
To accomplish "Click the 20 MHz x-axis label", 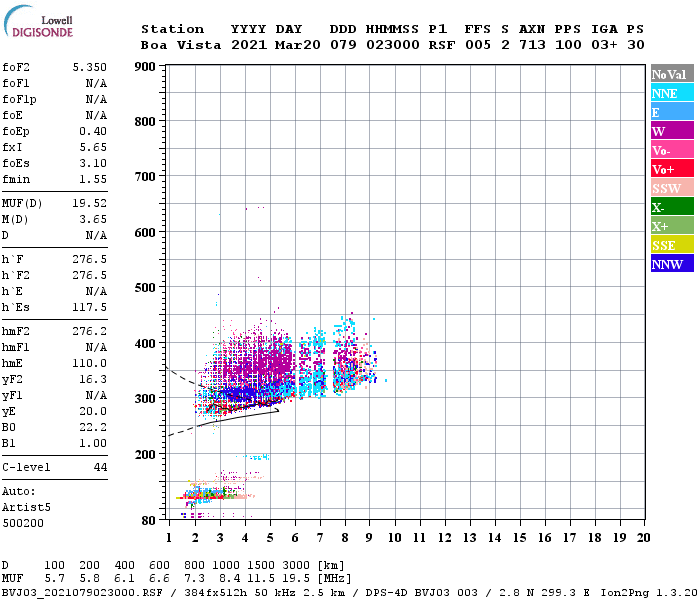I will pyautogui.click(x=643, y=538).
